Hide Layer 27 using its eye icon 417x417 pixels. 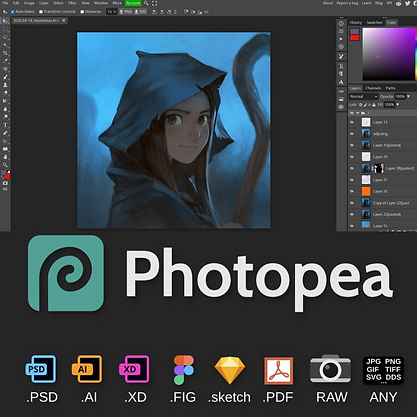[352, 180]
